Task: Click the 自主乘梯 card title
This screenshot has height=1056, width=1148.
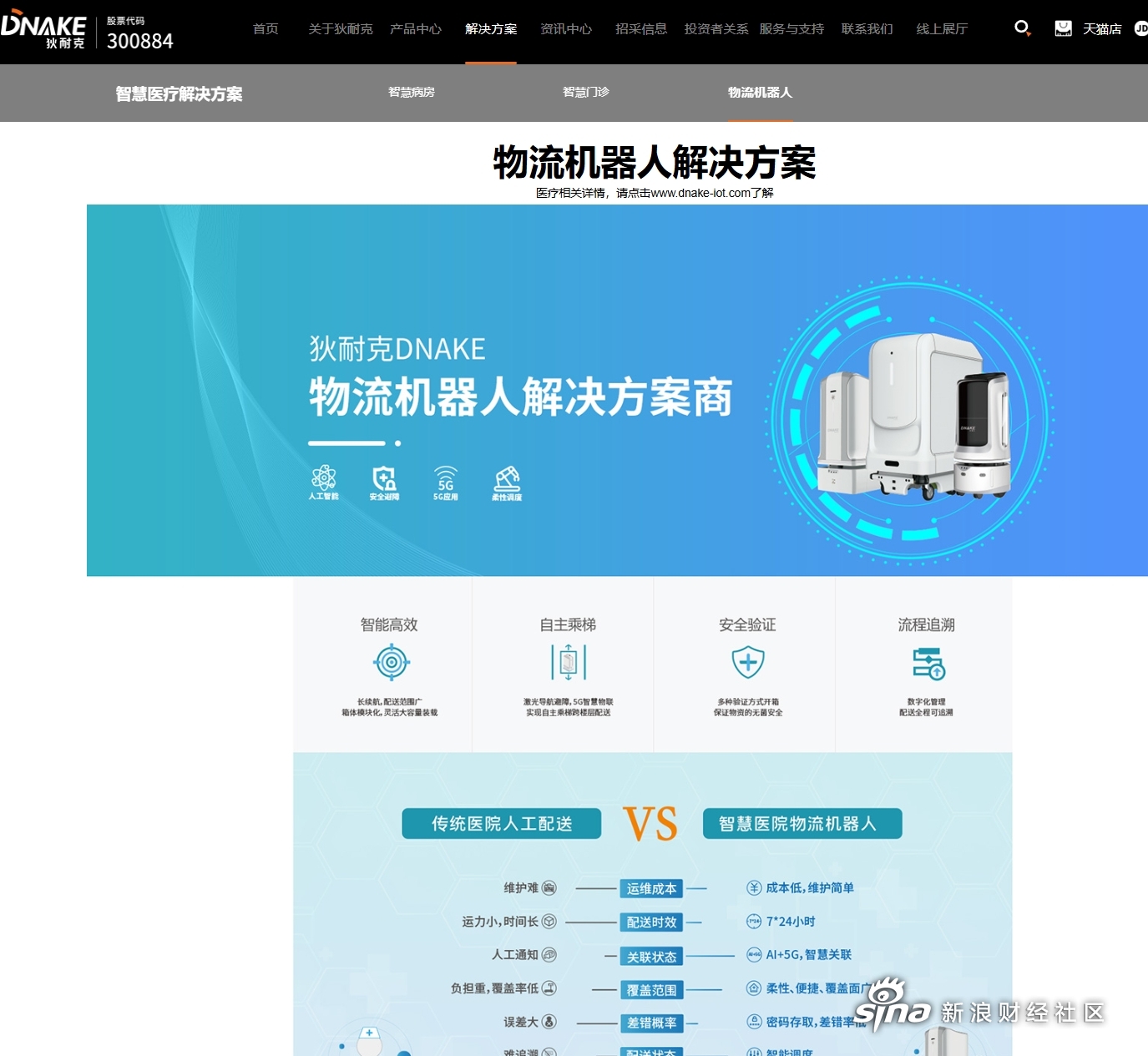Action: click(x=568, y=624)
